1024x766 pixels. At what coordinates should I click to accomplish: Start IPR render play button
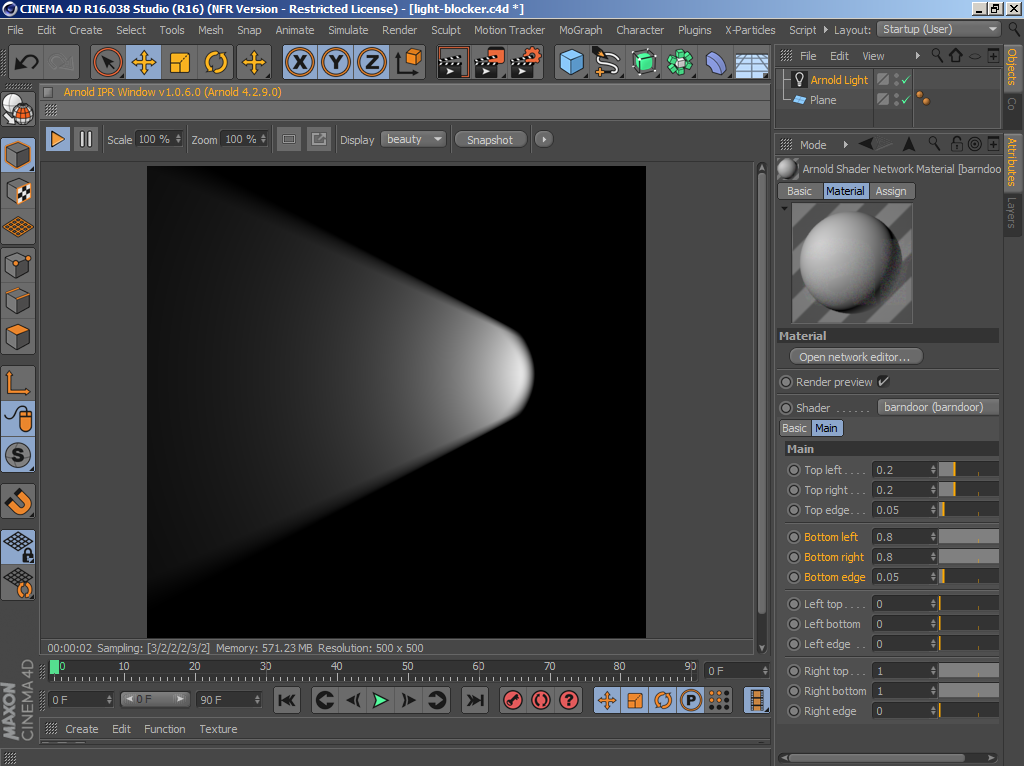coord(59,139)
